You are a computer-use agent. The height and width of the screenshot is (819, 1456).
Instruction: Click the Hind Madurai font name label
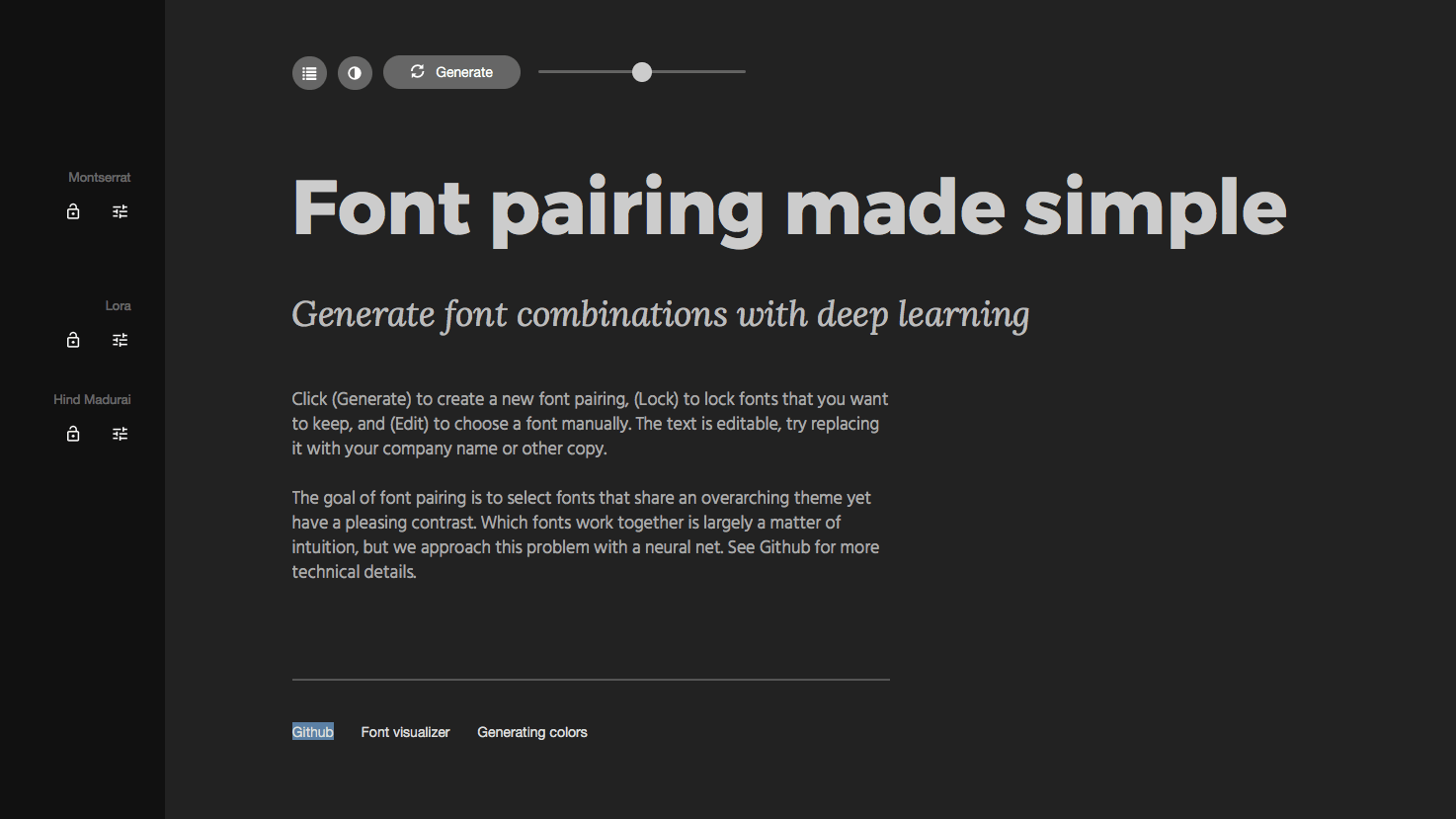92,400
